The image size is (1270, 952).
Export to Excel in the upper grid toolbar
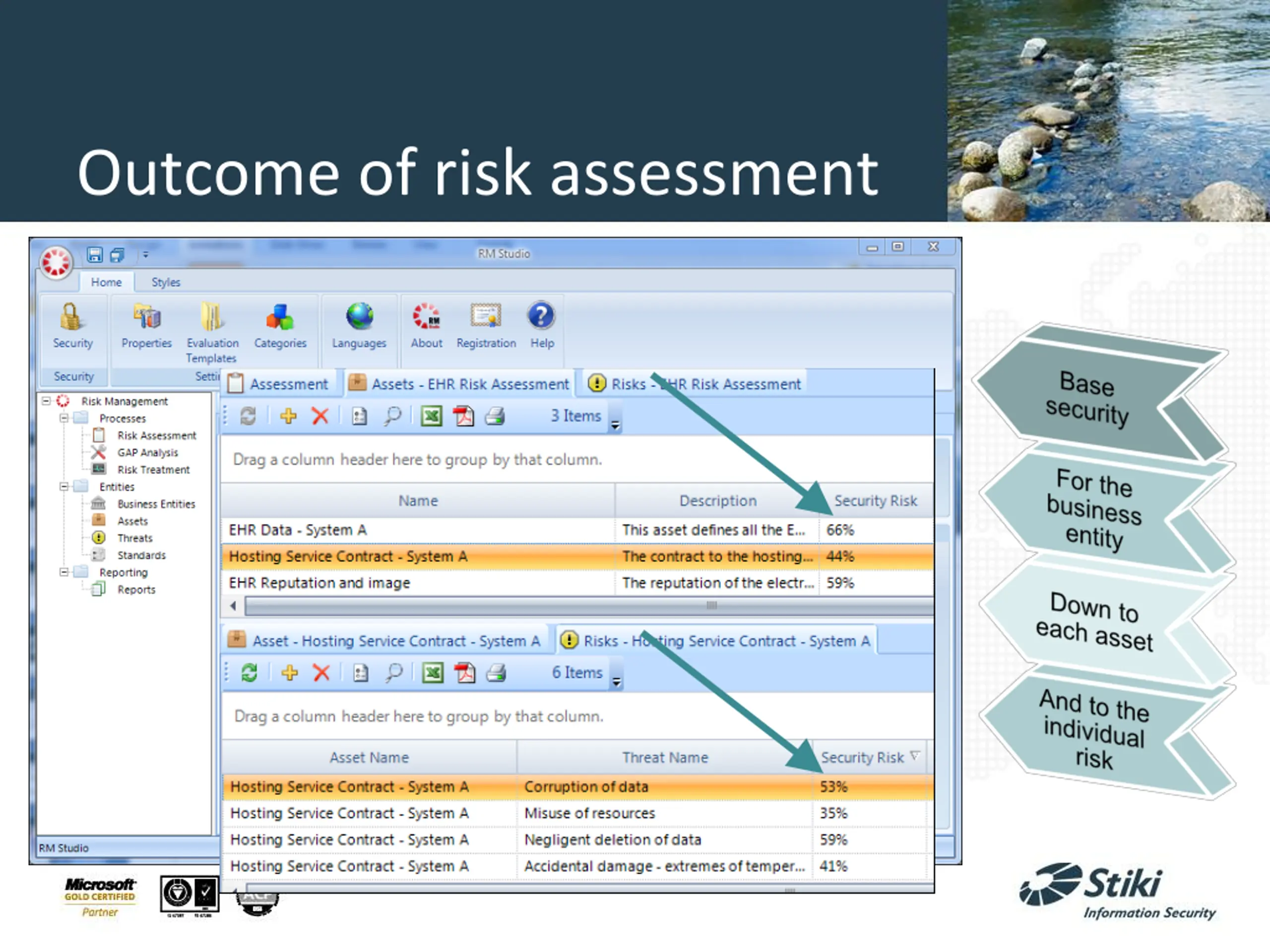431,416
